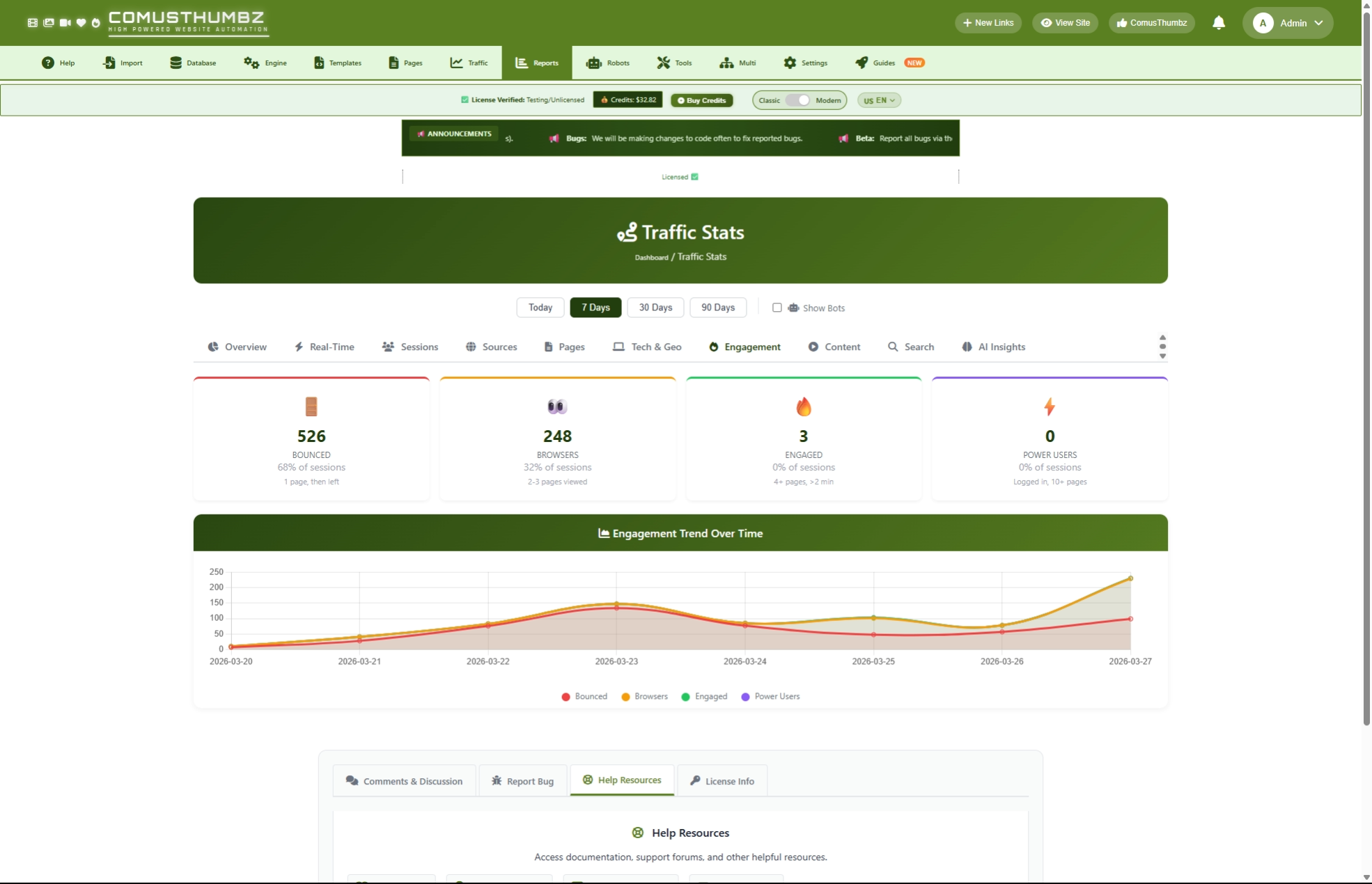Viewport: 1372px width, 884px height.
Task: Open the Tools section
Action: click(x=673, y=63)
